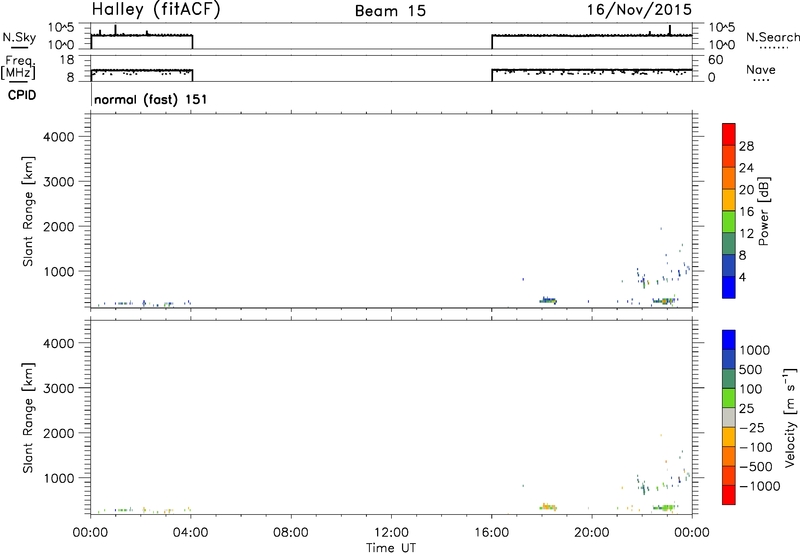Click the '08:00' time axis tick label
Screen dimensions: 800x554
coord(291,532)
